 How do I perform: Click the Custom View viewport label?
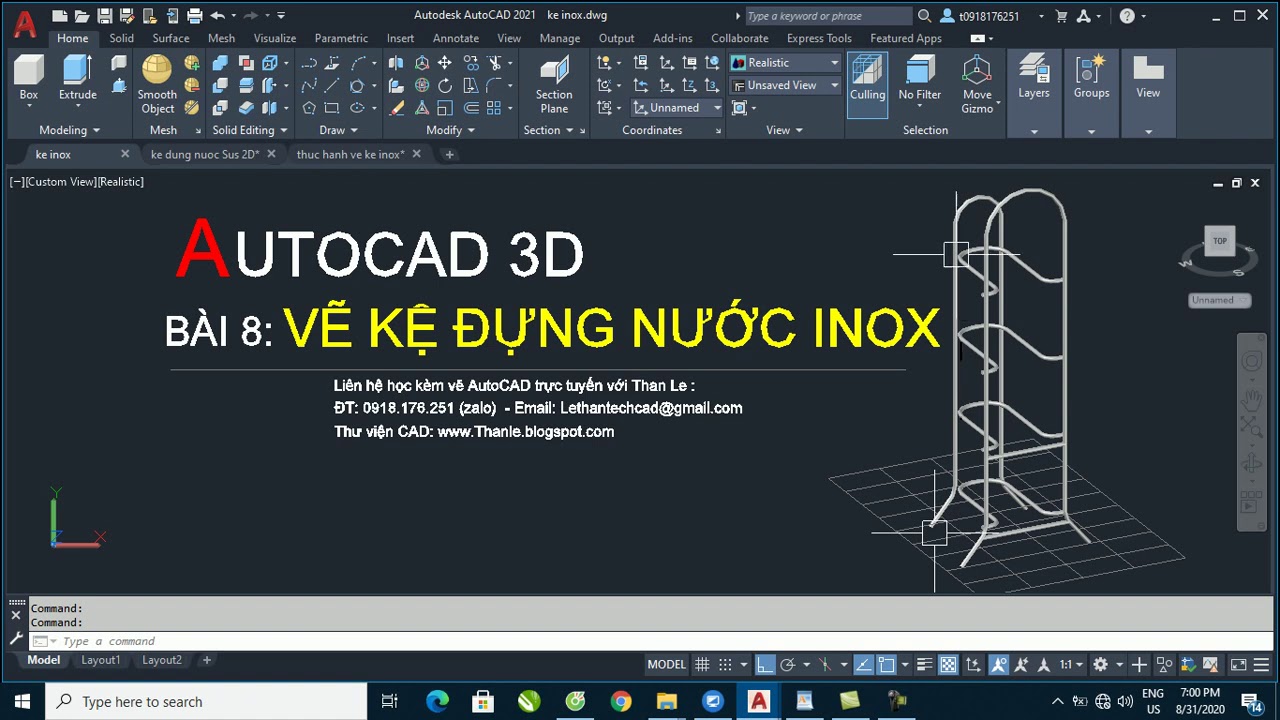pyautogui.click(x=60, y=182)
